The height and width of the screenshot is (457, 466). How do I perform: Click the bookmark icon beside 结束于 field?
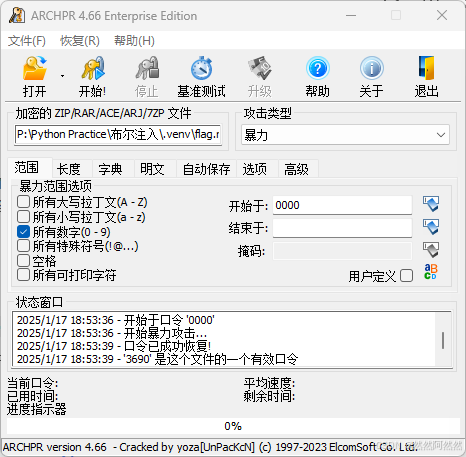click(431, 227)
